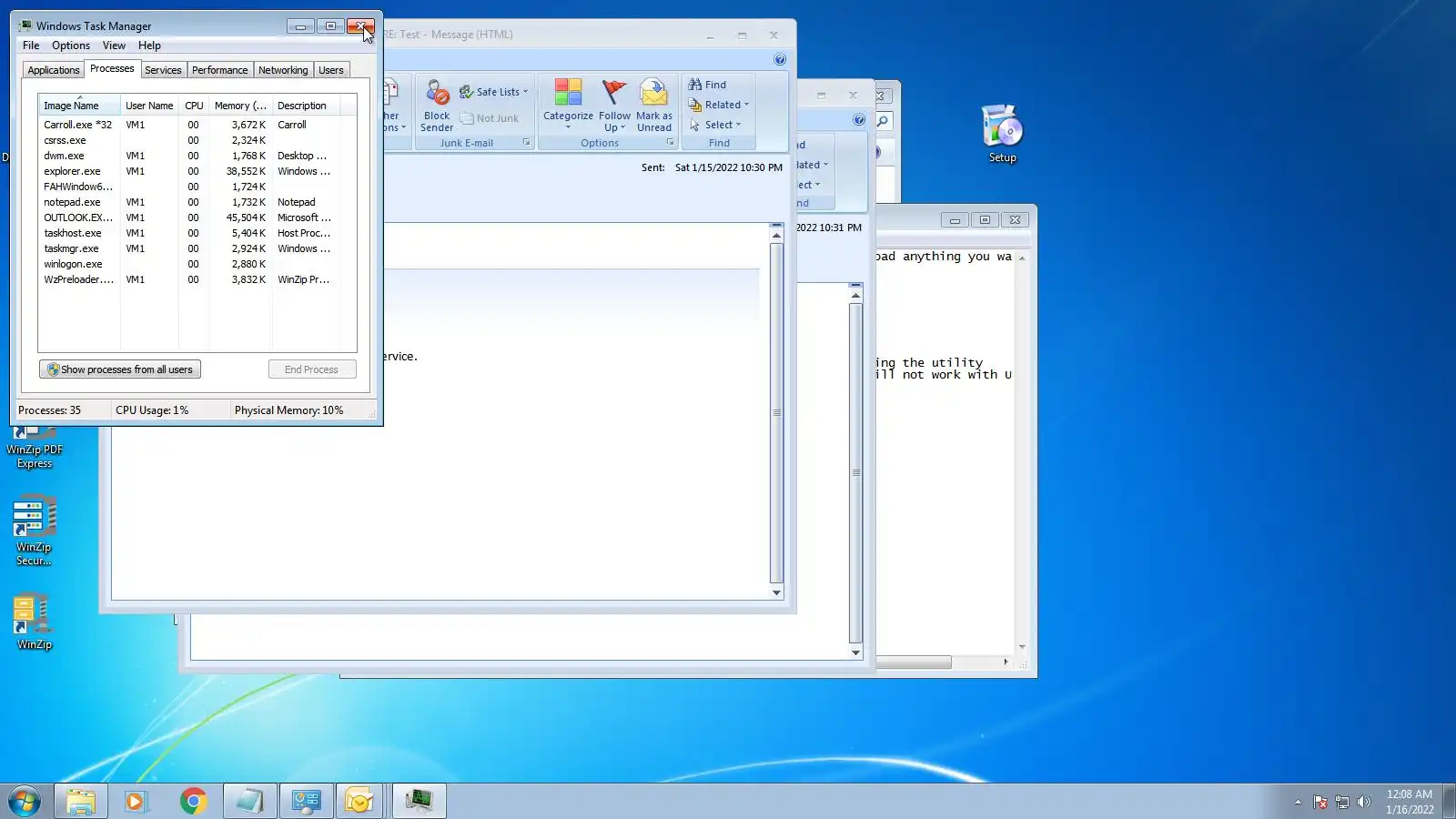This screenshot has width=1456, height=819.
Task: Select the explorer.exe process row
Action: pos(197,171)
